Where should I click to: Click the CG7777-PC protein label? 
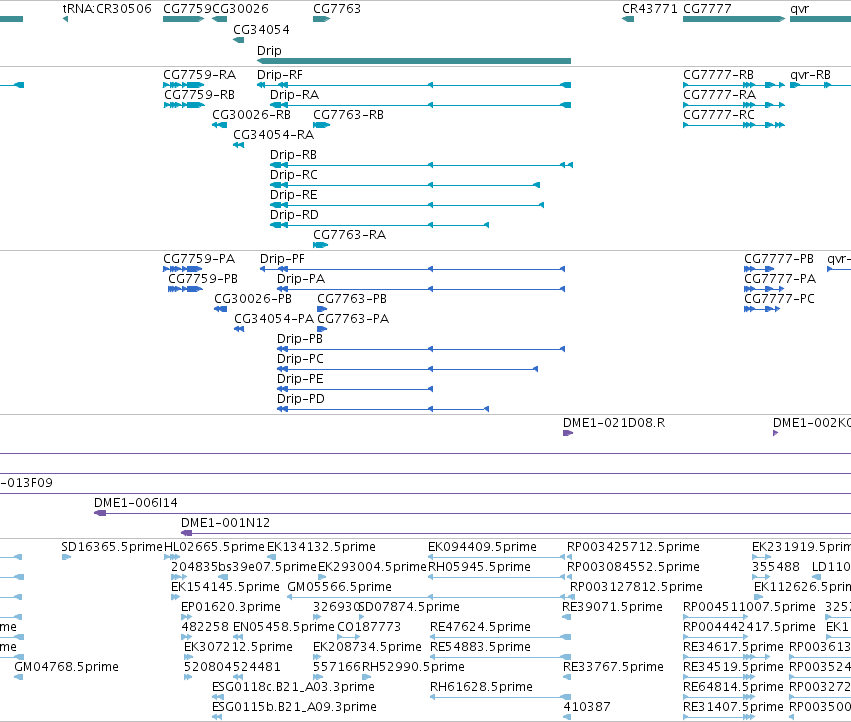point(779,299)
